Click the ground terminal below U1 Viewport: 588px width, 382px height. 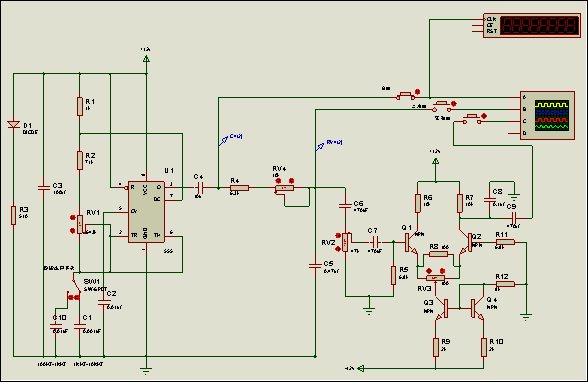click(146, 371)
